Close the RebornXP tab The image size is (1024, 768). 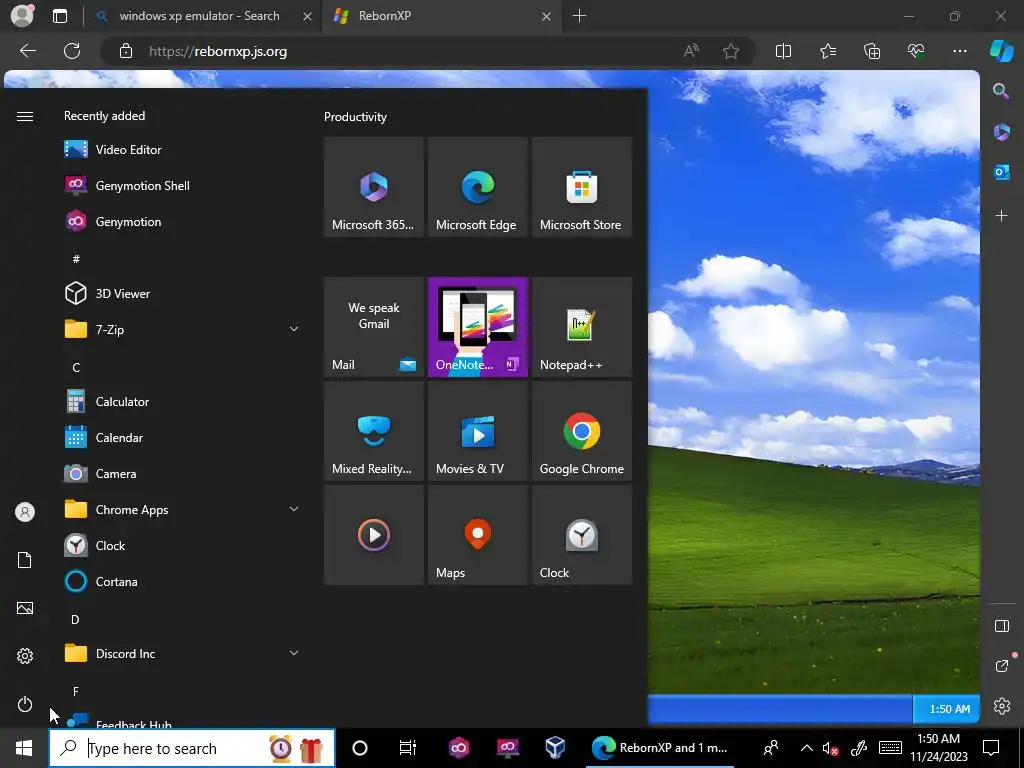[547, 16]
